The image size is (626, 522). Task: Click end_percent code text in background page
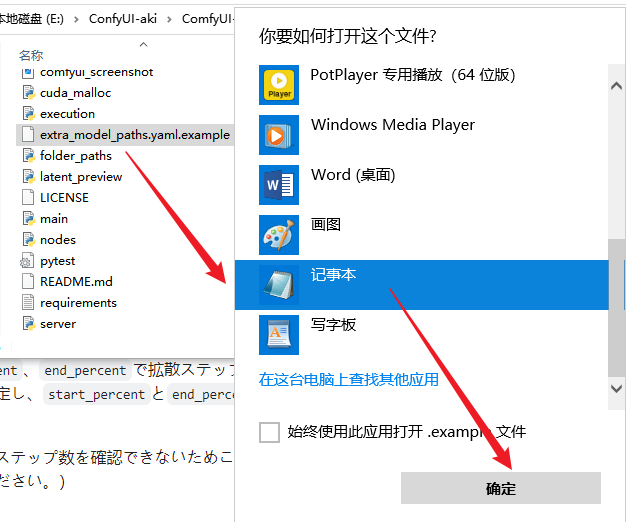(85, 371)
